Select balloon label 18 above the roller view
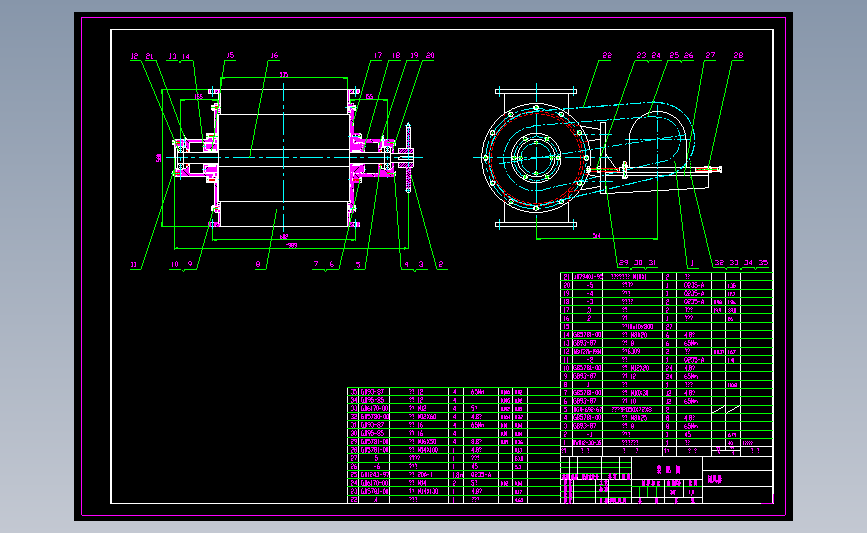The height and width of the screenshot is (533, 867). pyautogui.click(x=396, y=55)
